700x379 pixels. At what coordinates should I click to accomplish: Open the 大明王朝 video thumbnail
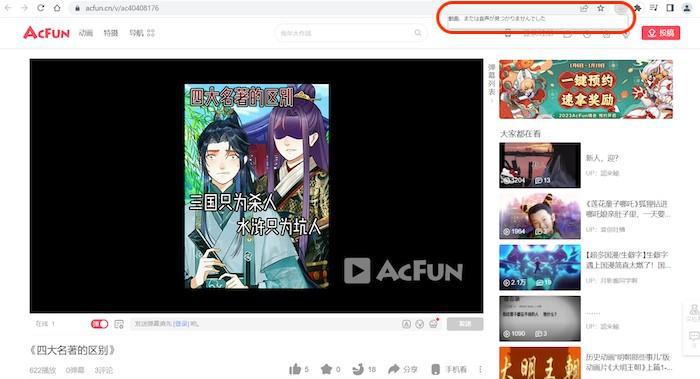pyautogui.click(x=540, y=363)
